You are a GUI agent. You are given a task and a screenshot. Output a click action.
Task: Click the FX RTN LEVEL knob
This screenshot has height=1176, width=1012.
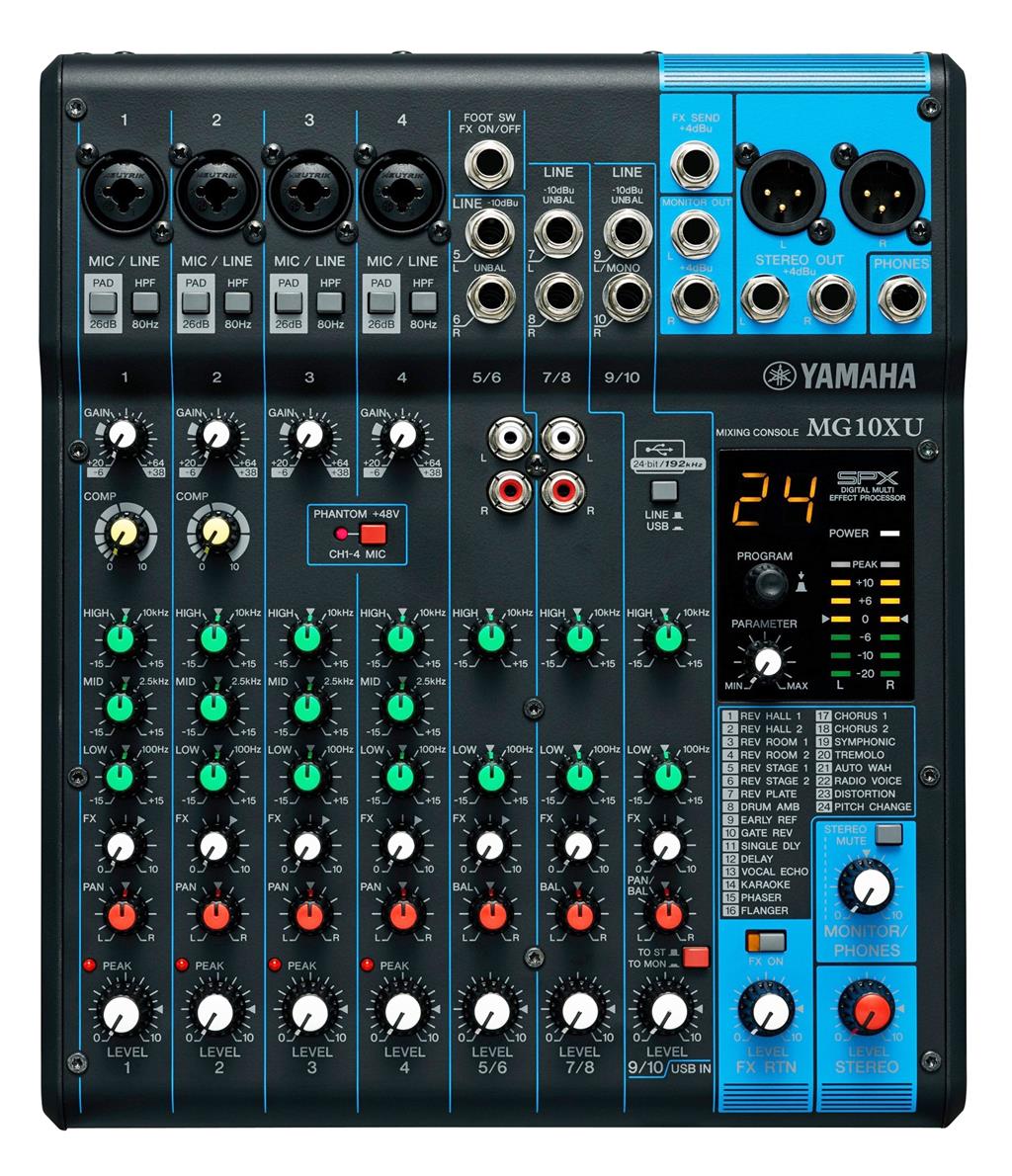click(x=768, y=1009)
